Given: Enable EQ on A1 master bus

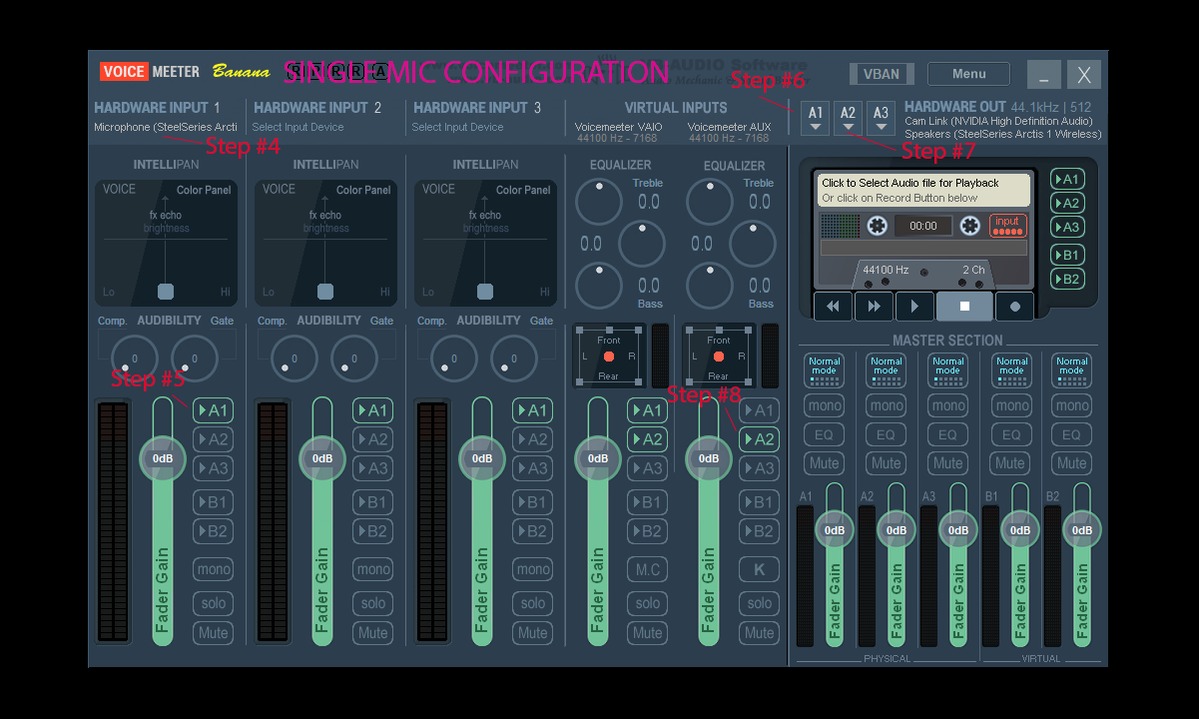Looking at the screenshot, I should (824, 434).
